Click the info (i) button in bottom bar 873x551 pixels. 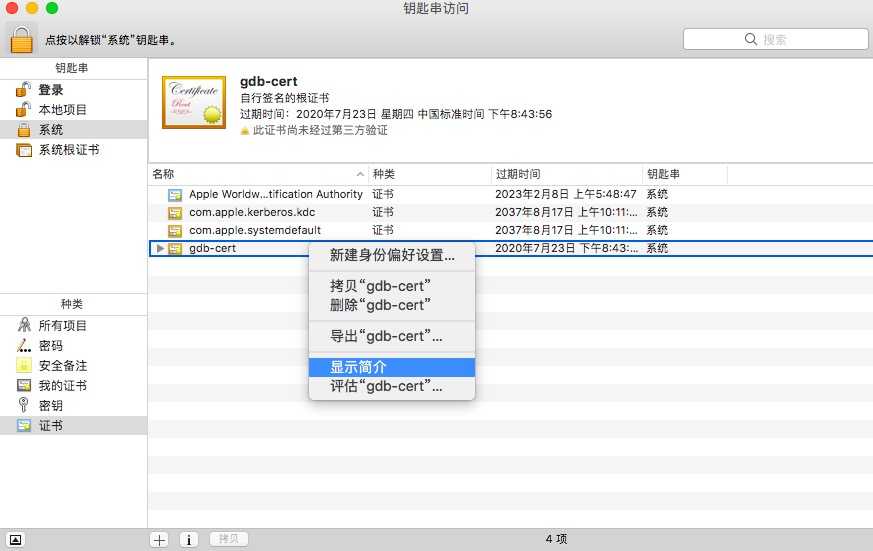point(189,539)
